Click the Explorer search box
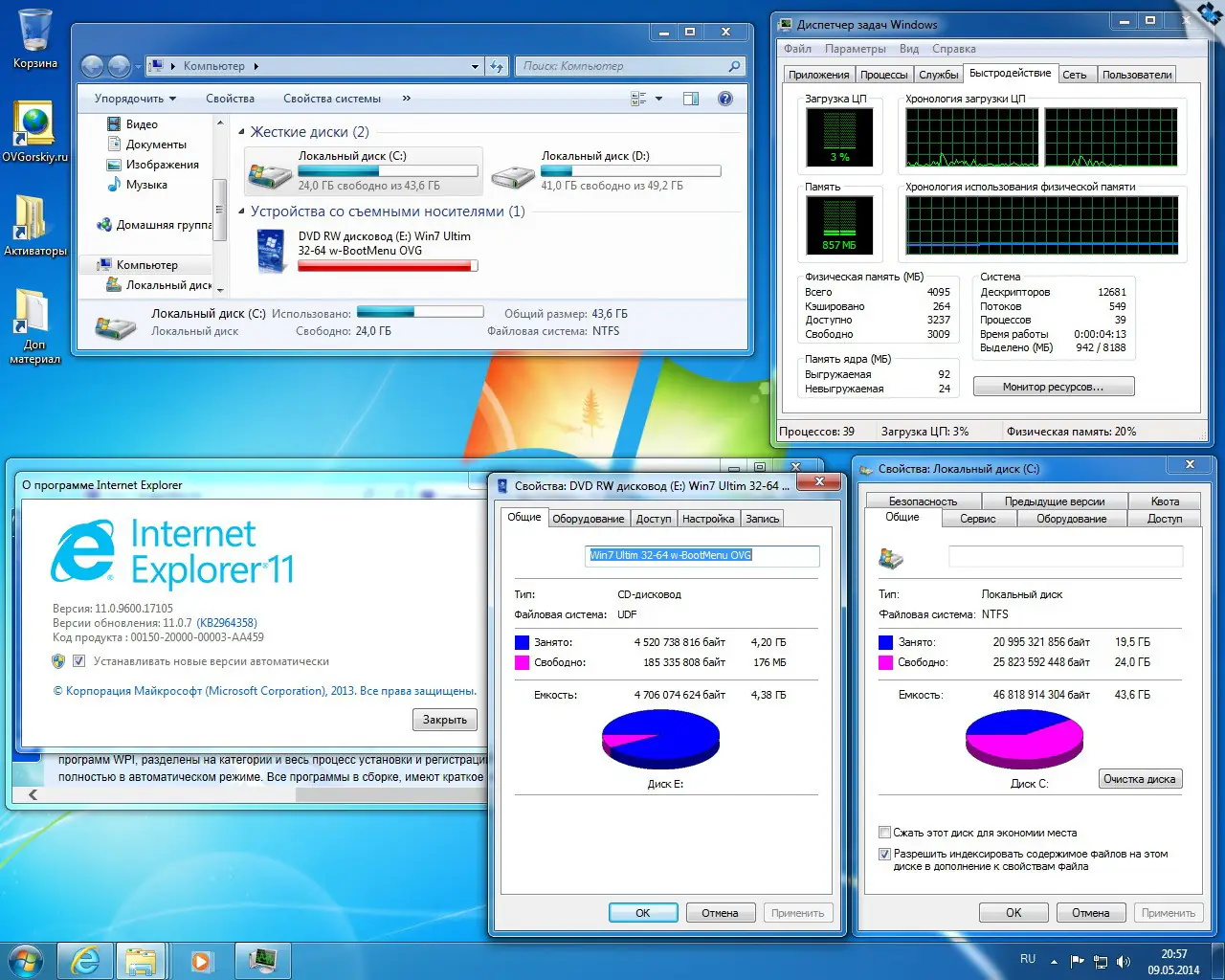 [x=631, y=66]
